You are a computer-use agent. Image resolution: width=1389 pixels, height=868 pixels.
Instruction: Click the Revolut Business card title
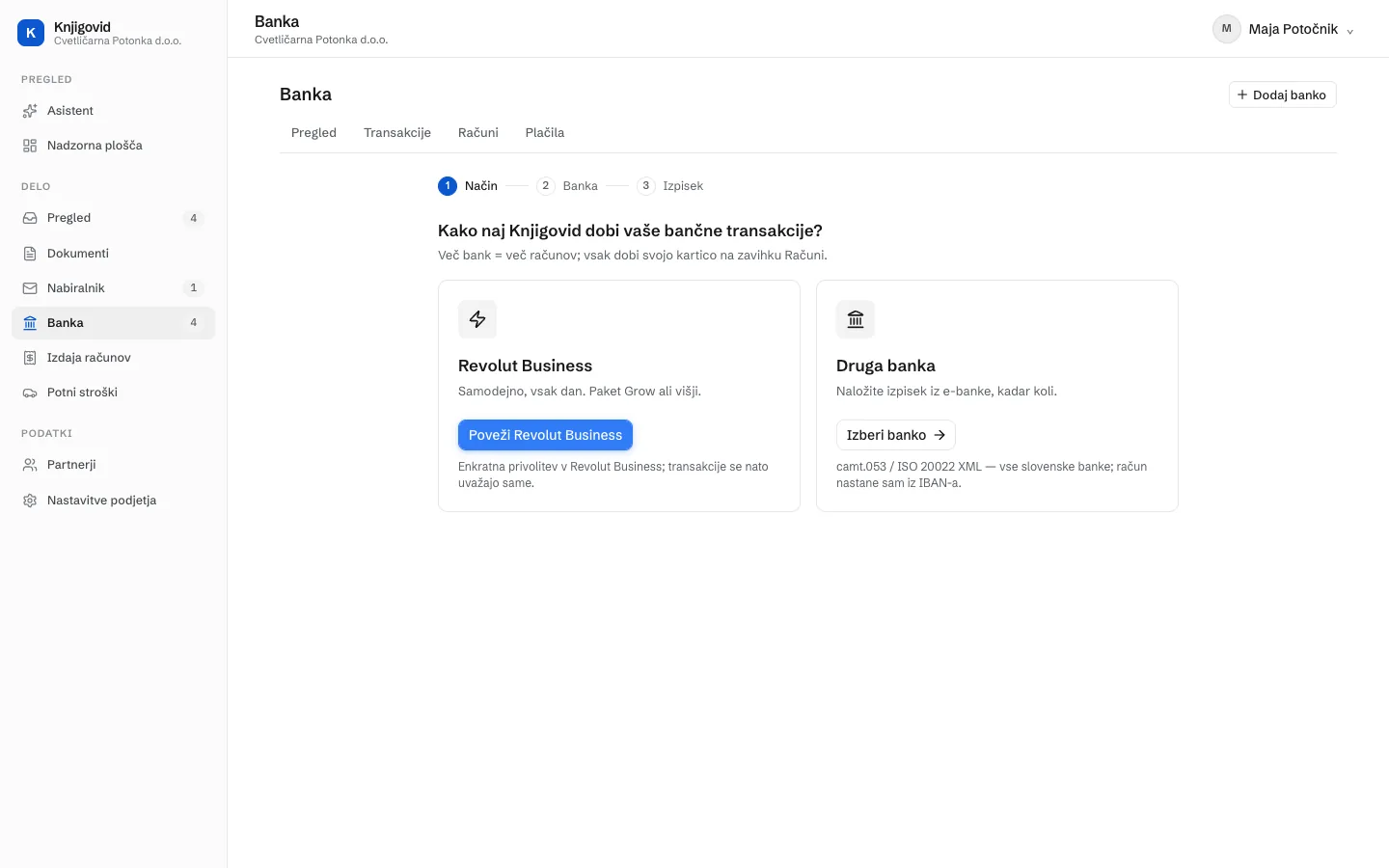pyautogui.click(x=525, y=366)
